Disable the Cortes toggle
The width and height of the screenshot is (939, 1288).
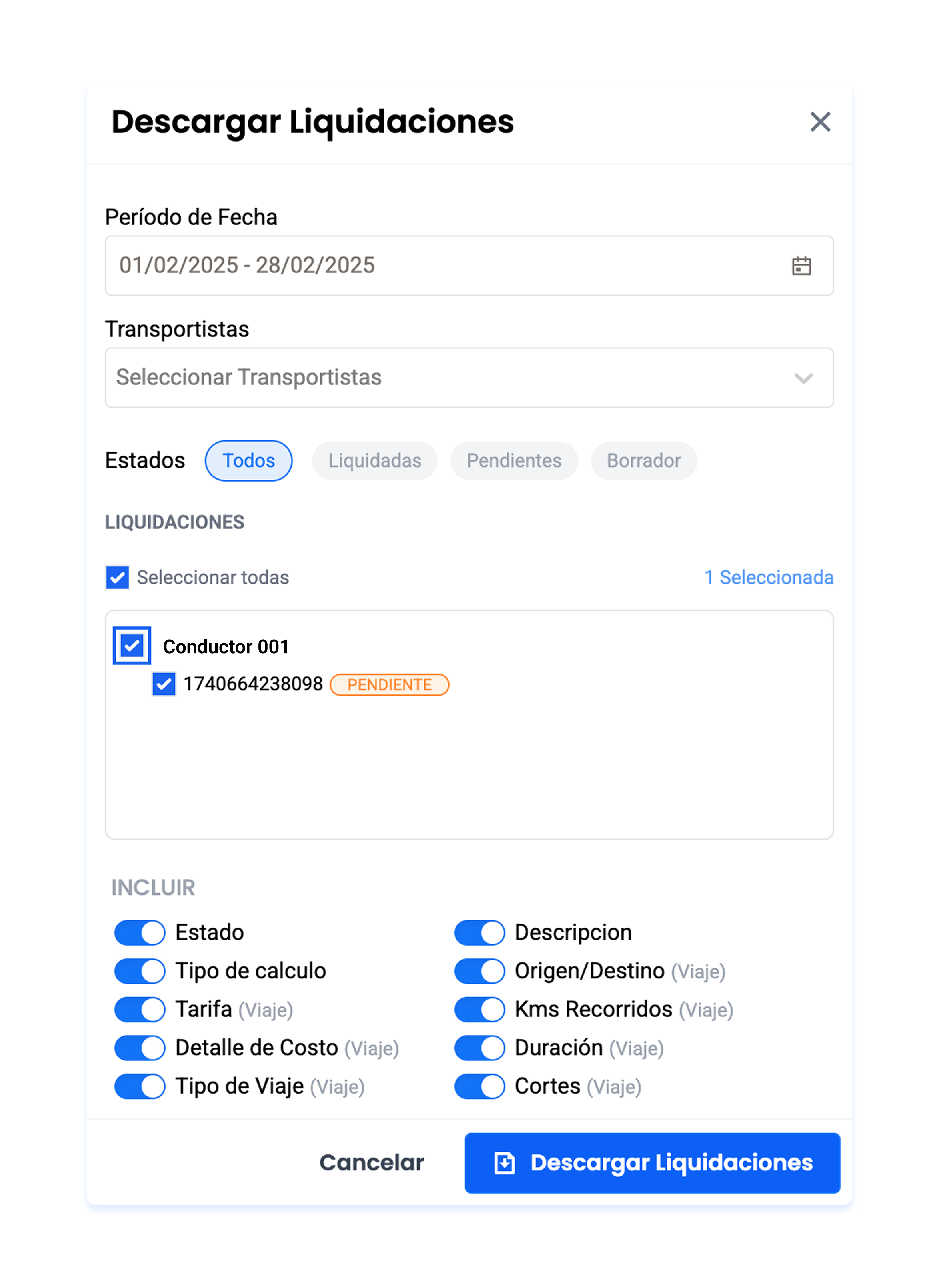coord(480,1086)
